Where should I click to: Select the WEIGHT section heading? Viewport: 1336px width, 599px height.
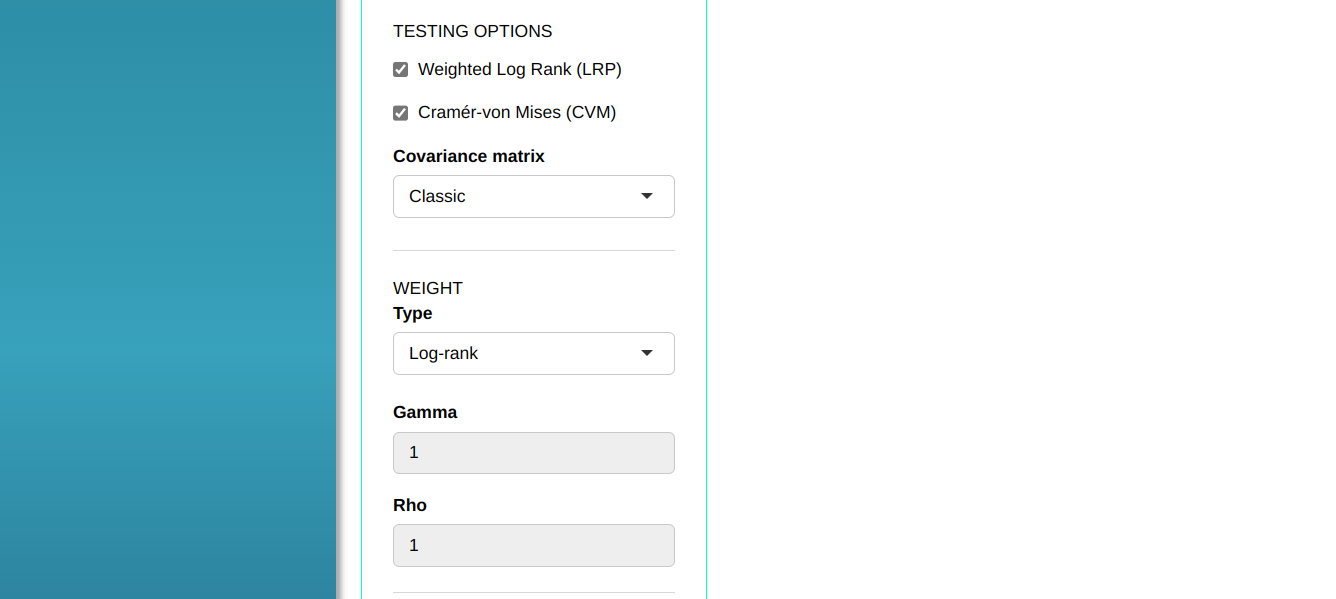click(428, 288)
